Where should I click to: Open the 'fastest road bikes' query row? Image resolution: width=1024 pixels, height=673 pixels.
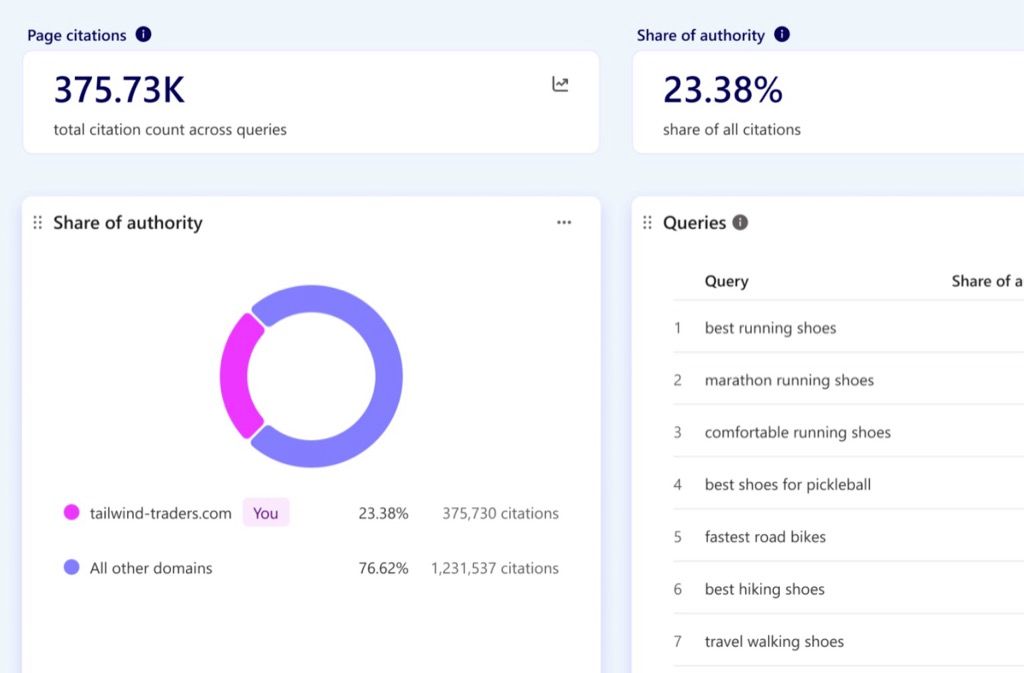[x=848, y=537]
